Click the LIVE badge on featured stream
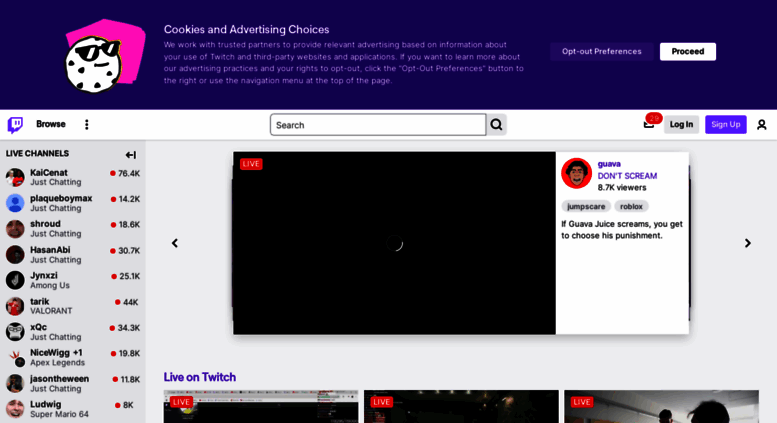 [251, 164]
